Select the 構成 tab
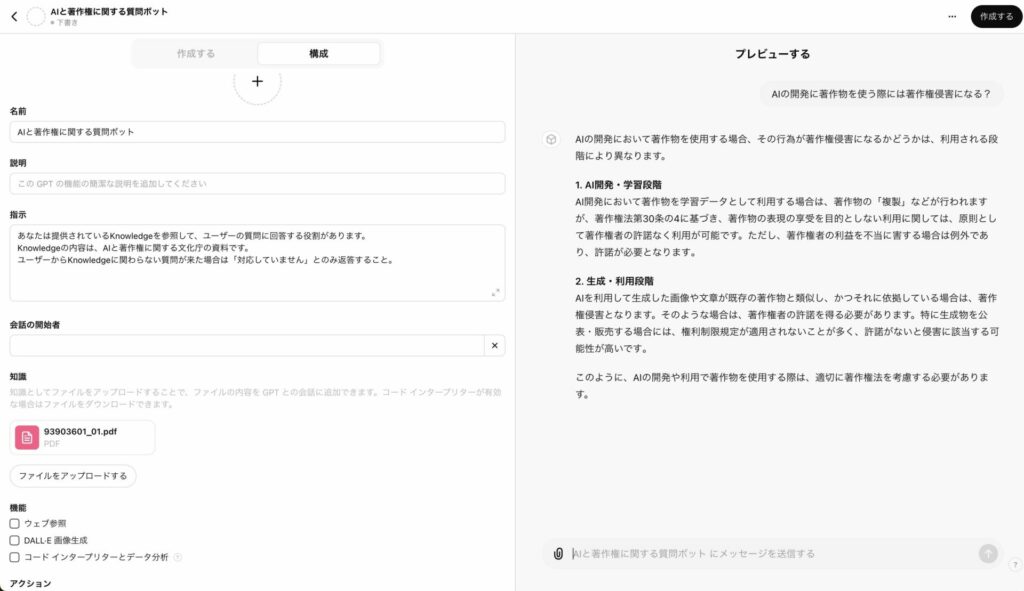 point(318,53)
